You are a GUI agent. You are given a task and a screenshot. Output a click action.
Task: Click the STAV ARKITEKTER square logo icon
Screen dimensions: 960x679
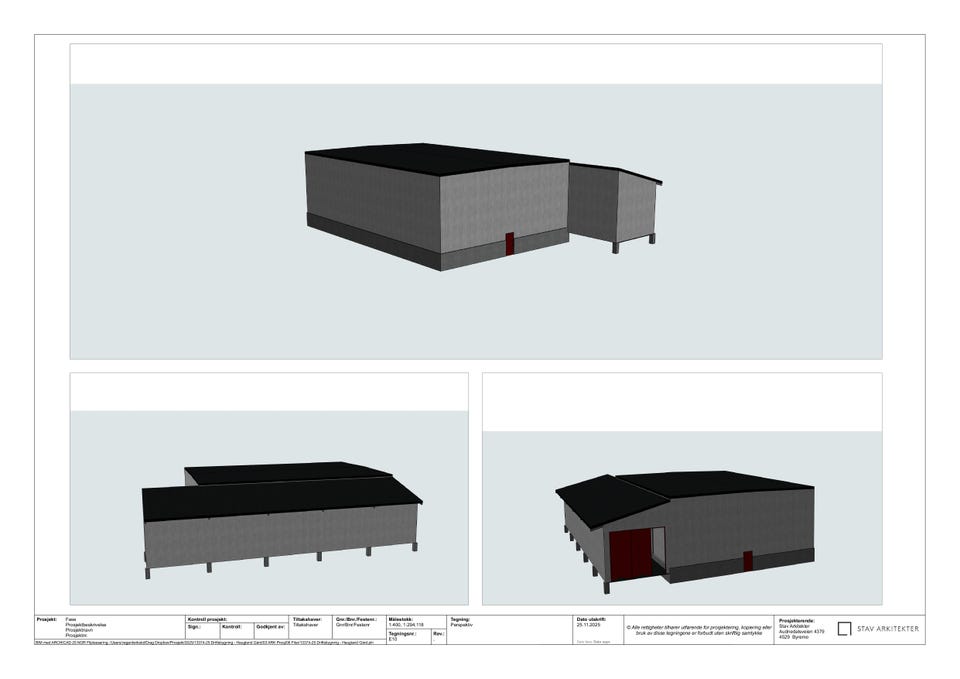click(844, 629)
